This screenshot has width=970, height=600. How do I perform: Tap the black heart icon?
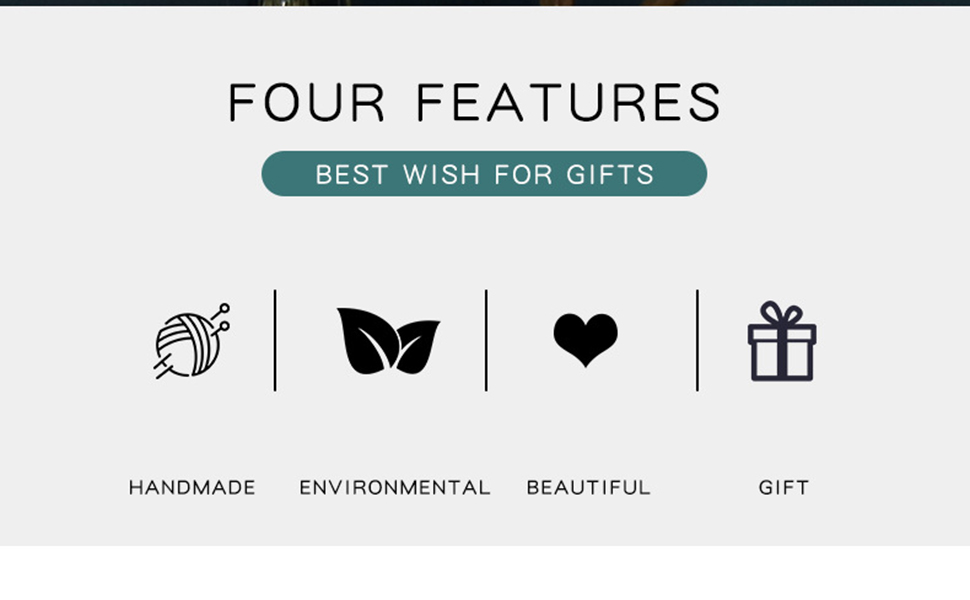point(585,339)
